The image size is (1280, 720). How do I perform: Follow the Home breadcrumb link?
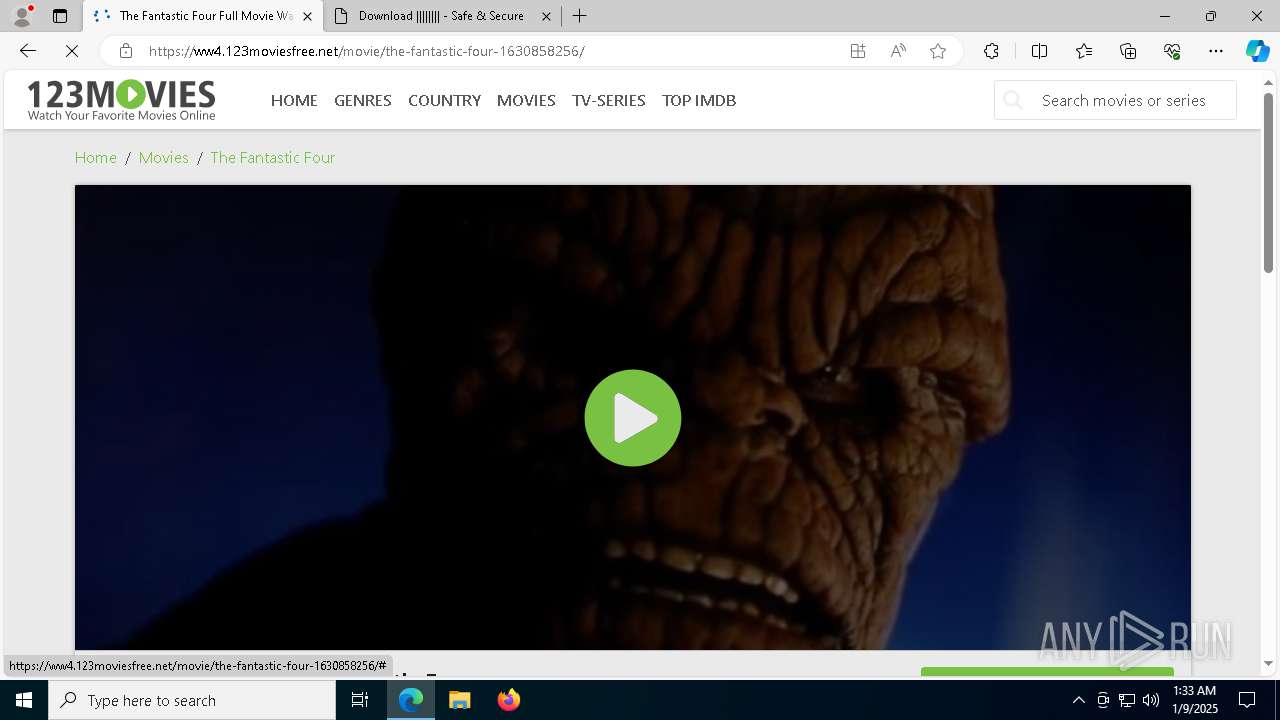tap(96, 157)
